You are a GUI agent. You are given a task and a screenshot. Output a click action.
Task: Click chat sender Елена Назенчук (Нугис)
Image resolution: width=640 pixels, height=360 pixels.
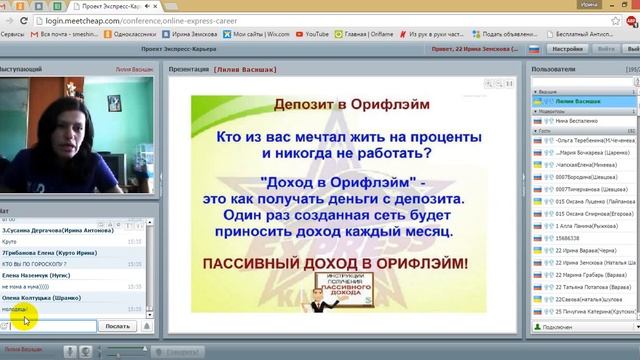[x=36, y=276]
